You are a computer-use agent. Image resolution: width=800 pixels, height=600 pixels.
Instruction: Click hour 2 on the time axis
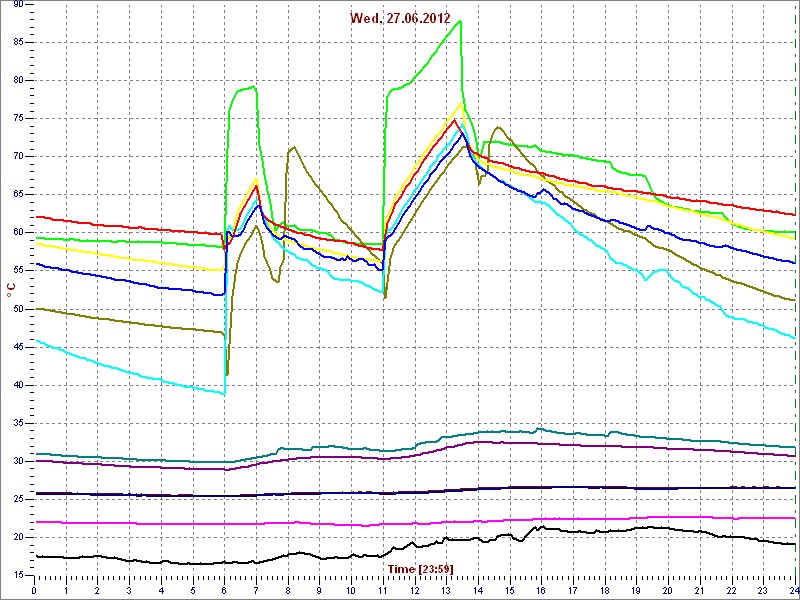[97, 589]
